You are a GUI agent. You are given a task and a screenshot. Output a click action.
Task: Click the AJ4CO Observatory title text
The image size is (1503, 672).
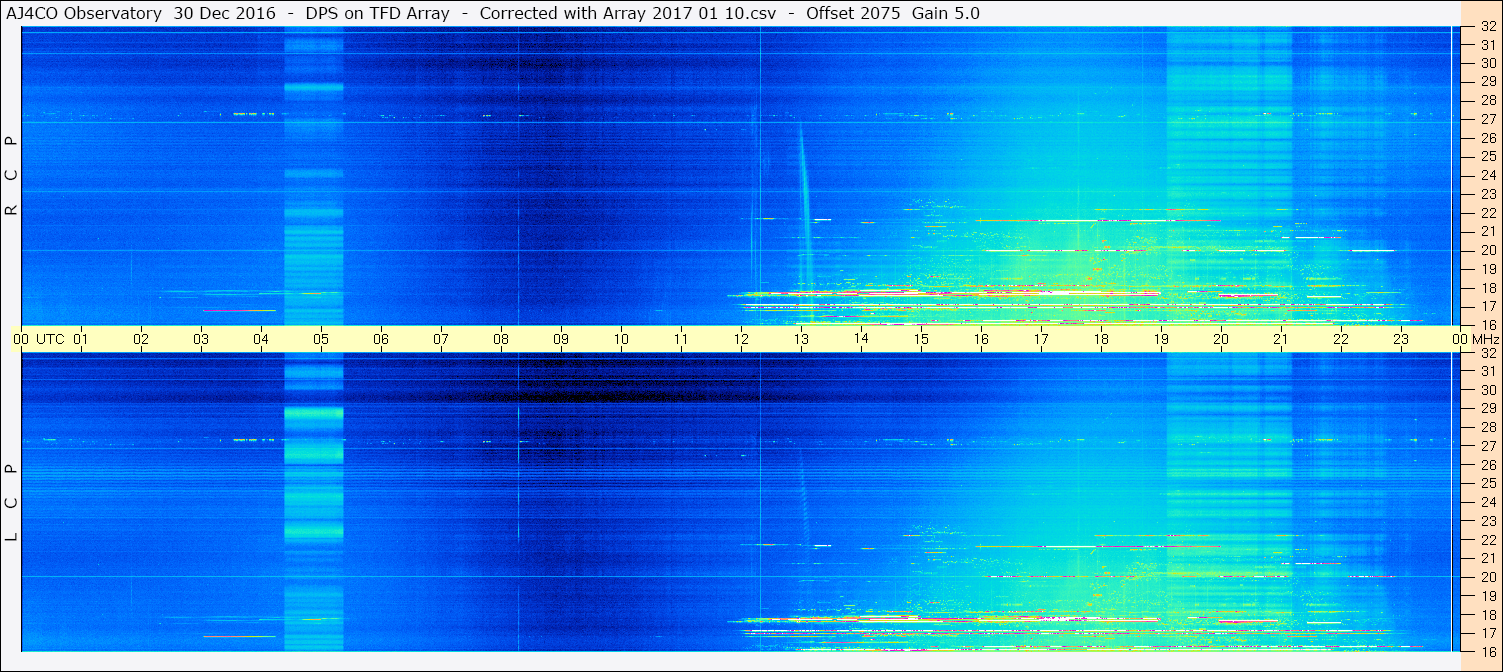click(84, 13)
